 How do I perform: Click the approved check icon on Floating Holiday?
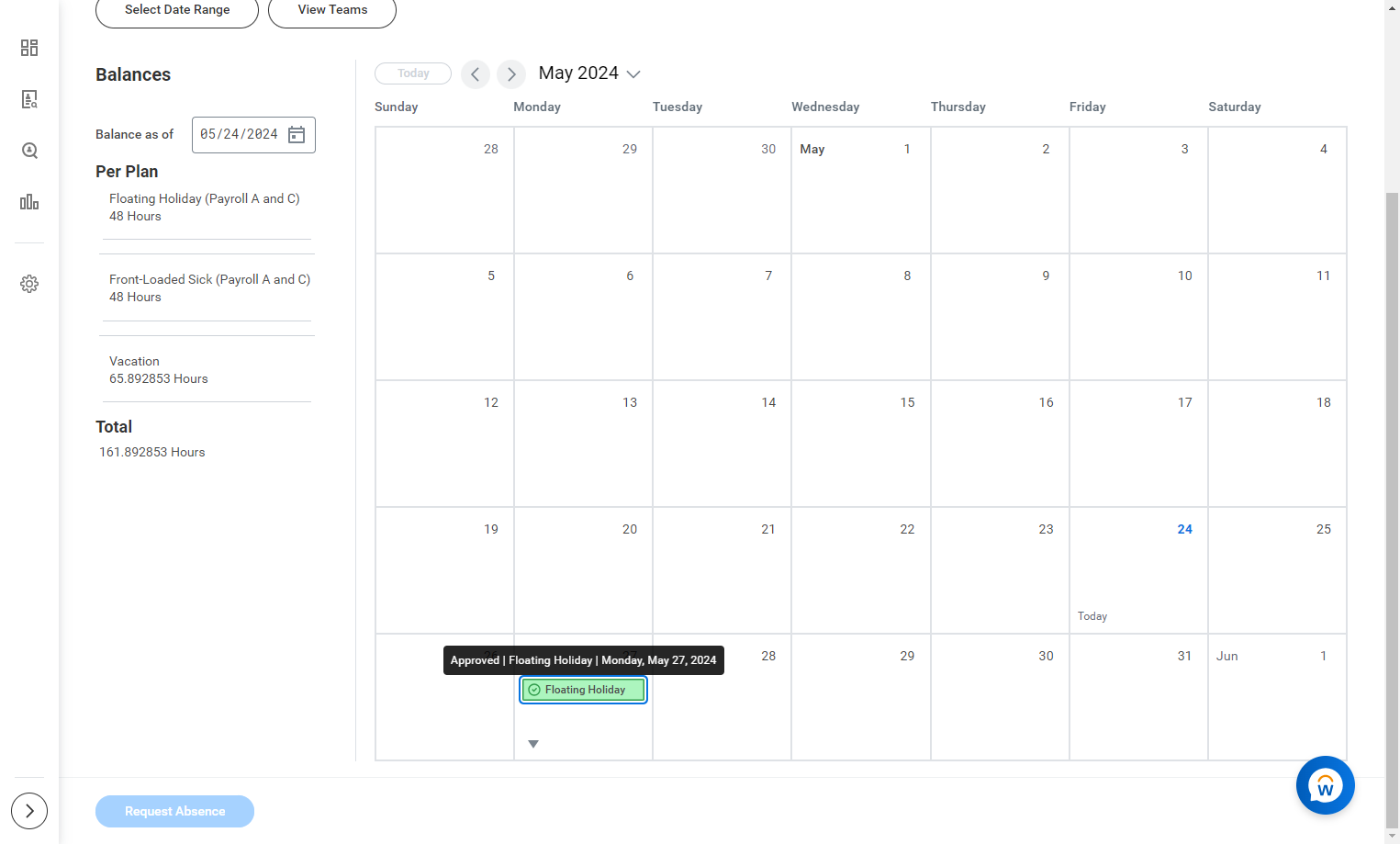534,690
